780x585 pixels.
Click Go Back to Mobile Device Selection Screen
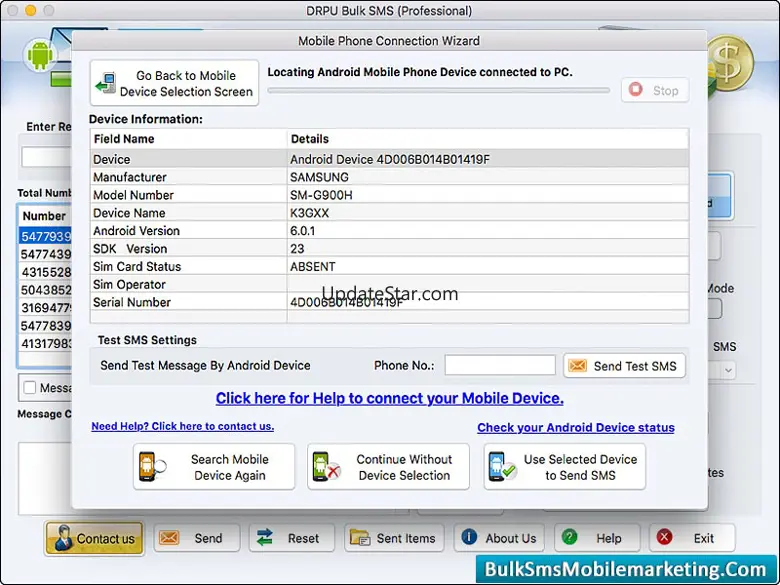pyautogui.click(x=174, y=83)
